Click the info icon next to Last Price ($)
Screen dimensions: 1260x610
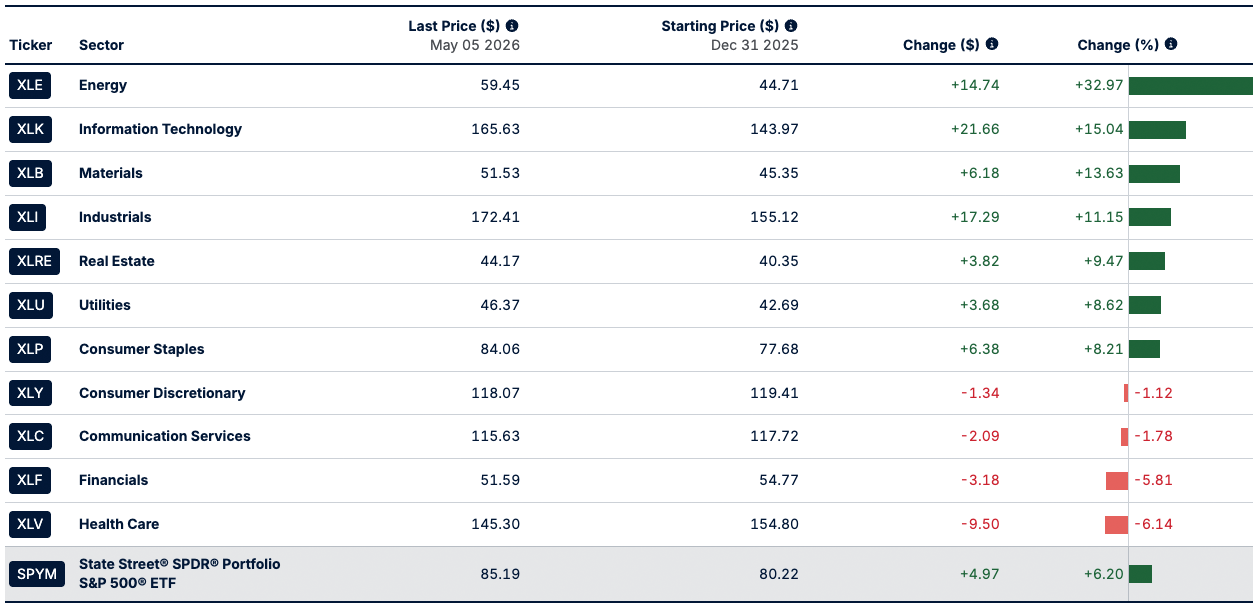click(x=512, y=26)
